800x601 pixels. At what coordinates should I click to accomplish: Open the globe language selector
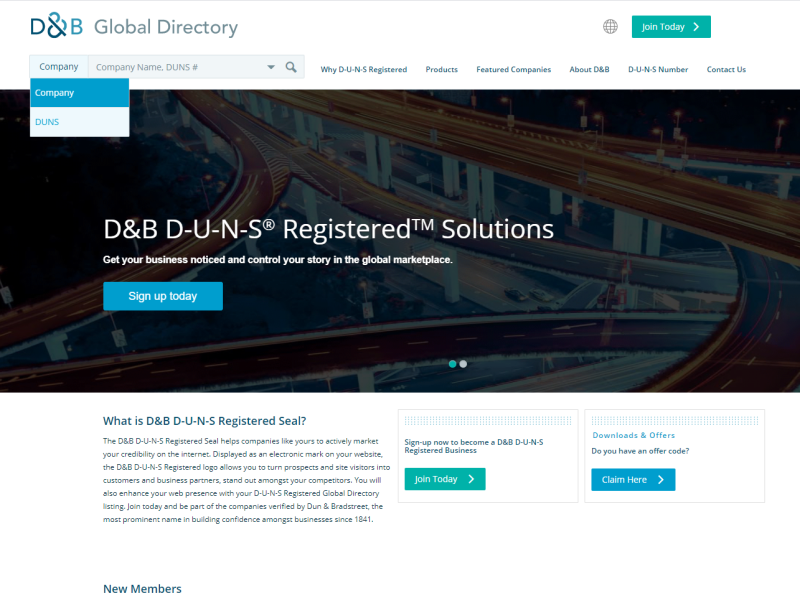610,27
